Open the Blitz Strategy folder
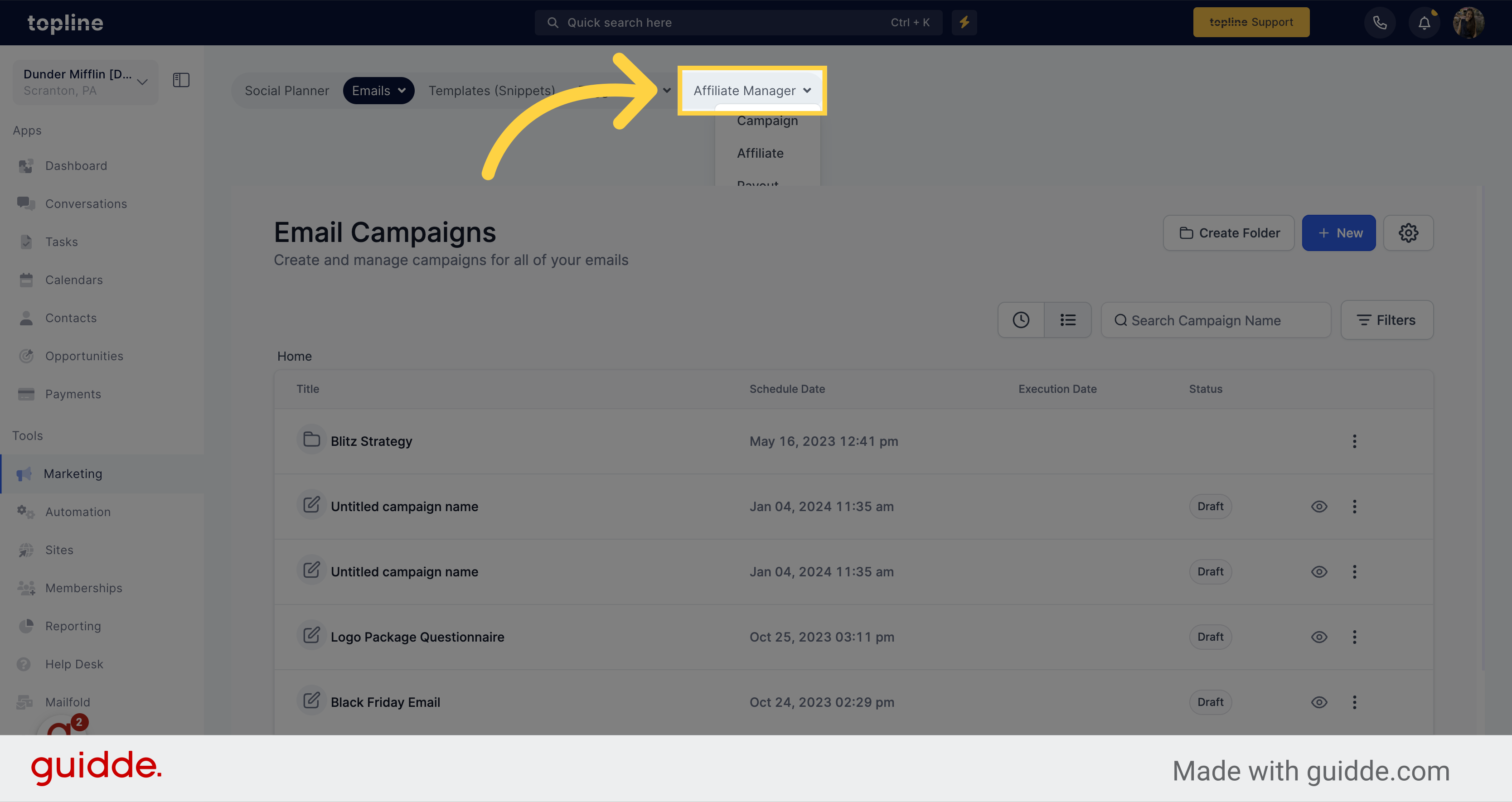 (x=371, y=441)
